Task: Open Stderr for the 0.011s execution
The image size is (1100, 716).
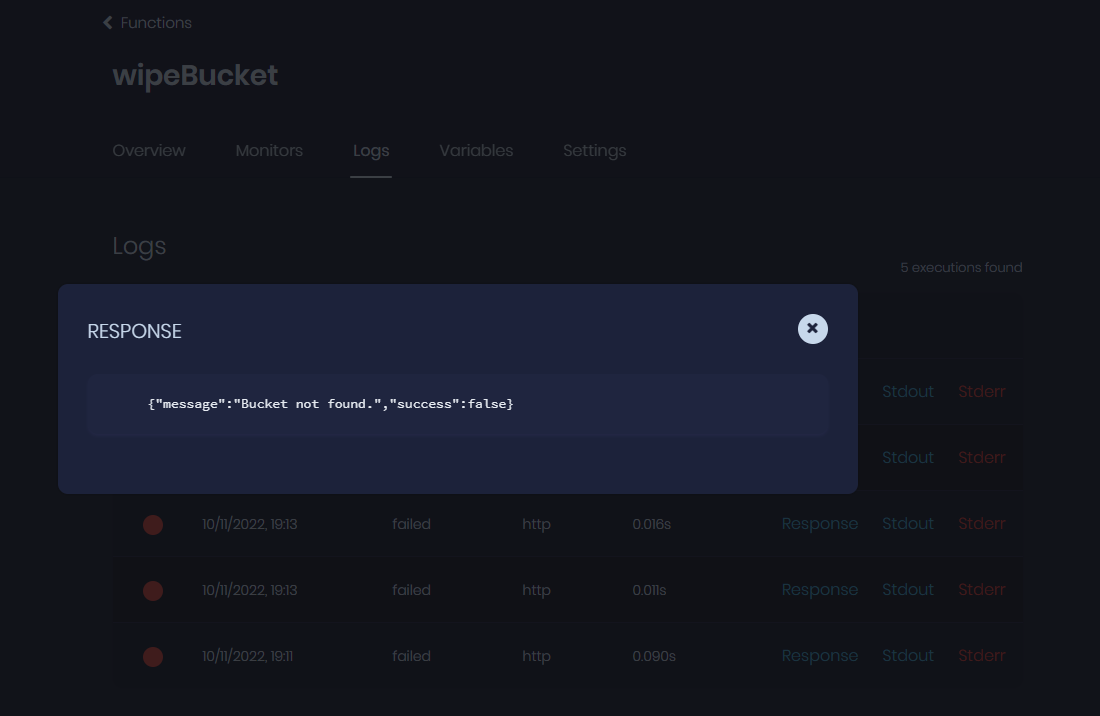Action: pos(981,590)
